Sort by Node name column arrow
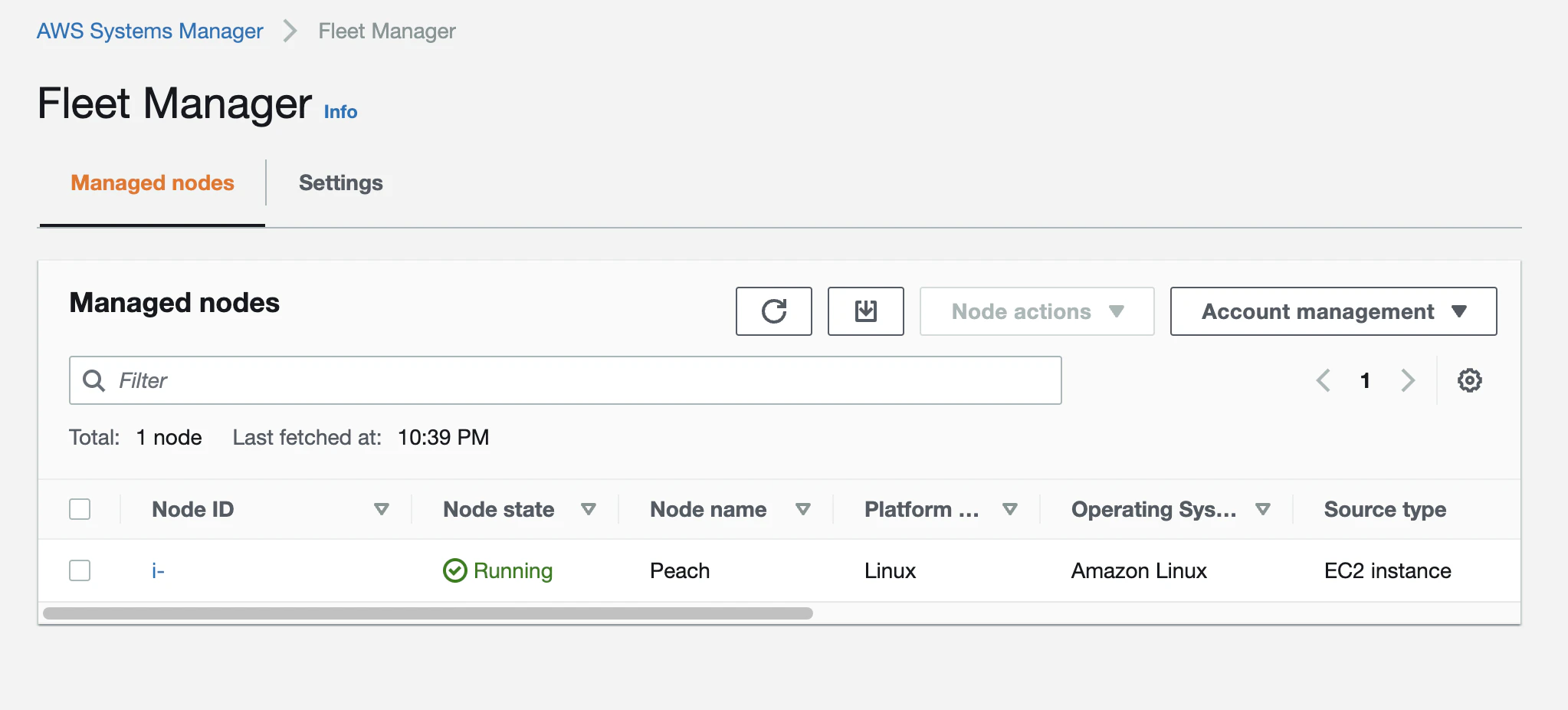The image size is (1568, 710). pos(803,509)
